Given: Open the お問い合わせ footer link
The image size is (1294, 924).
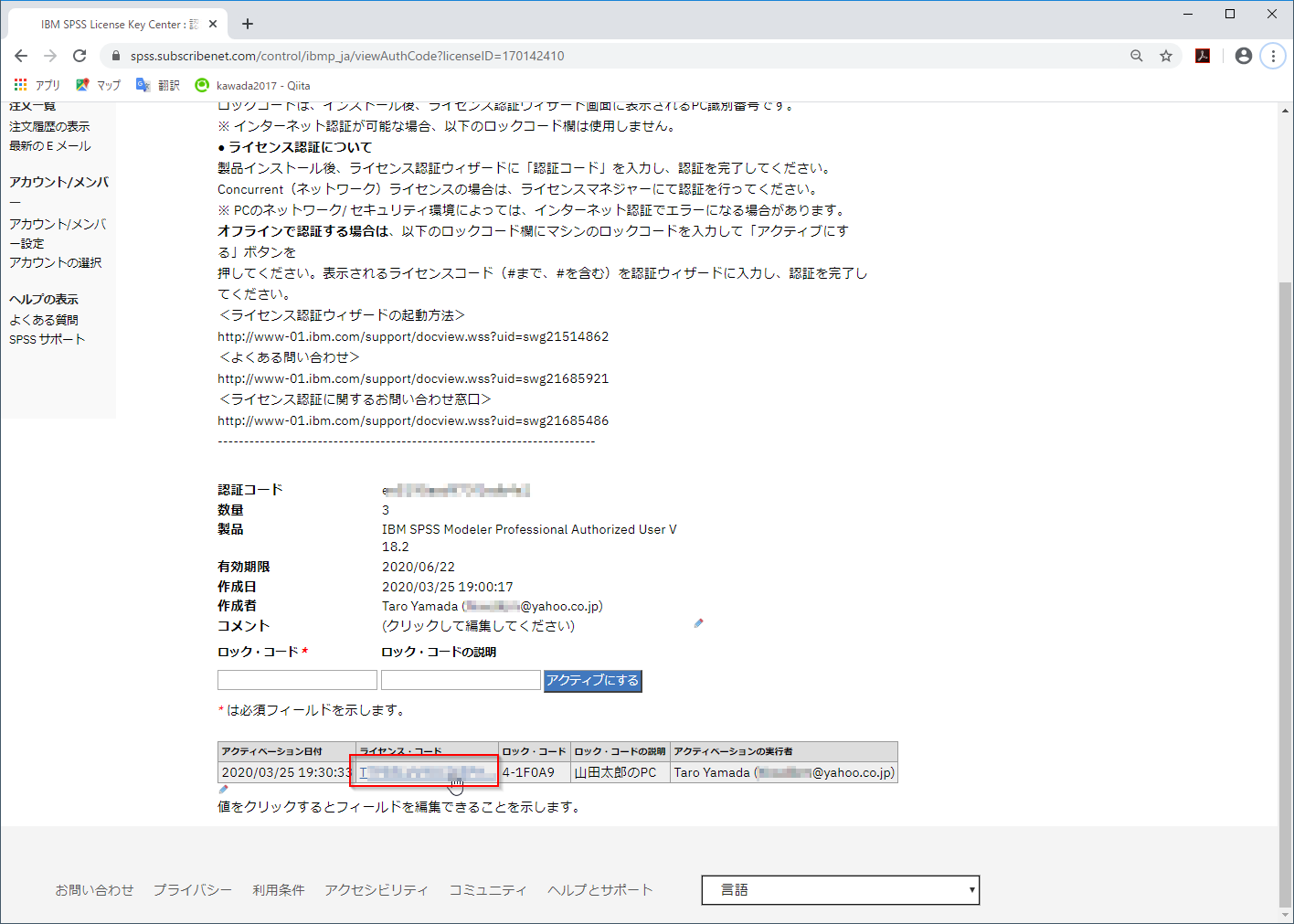Looking at the screenshot, I should point(94,890).
